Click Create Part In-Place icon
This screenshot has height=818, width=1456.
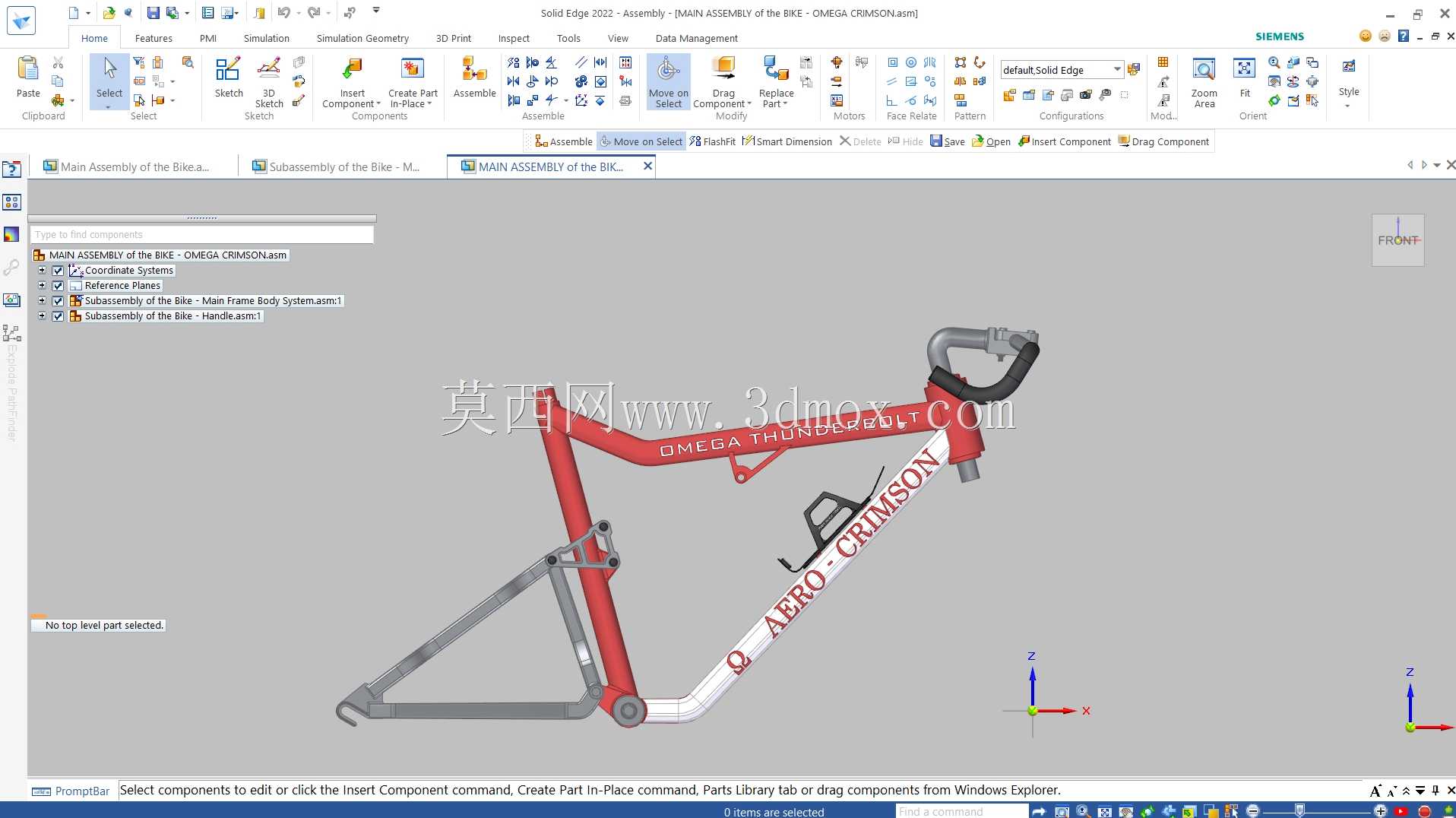[x=413, y=69]
